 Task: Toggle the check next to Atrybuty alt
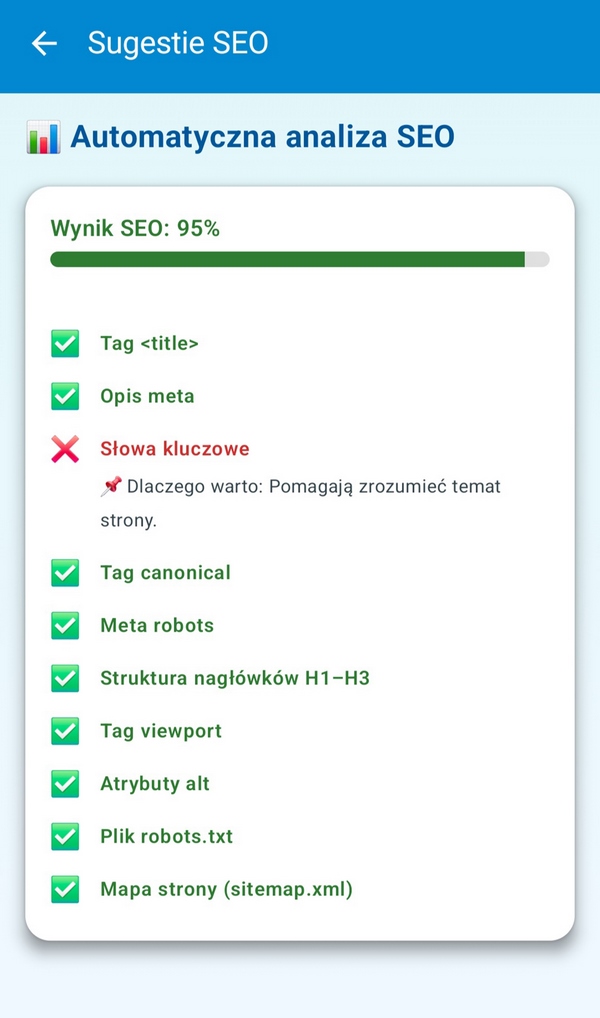[64, 784]
